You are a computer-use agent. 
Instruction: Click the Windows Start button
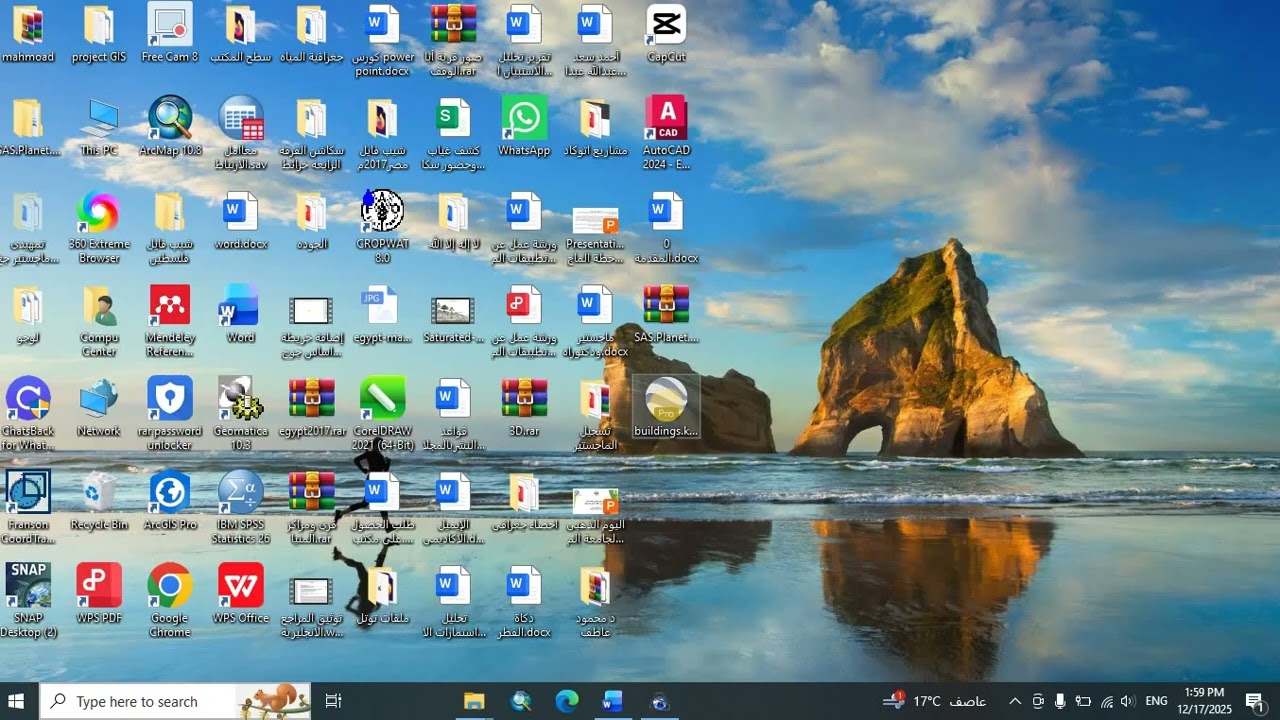[x=16, y=701]
